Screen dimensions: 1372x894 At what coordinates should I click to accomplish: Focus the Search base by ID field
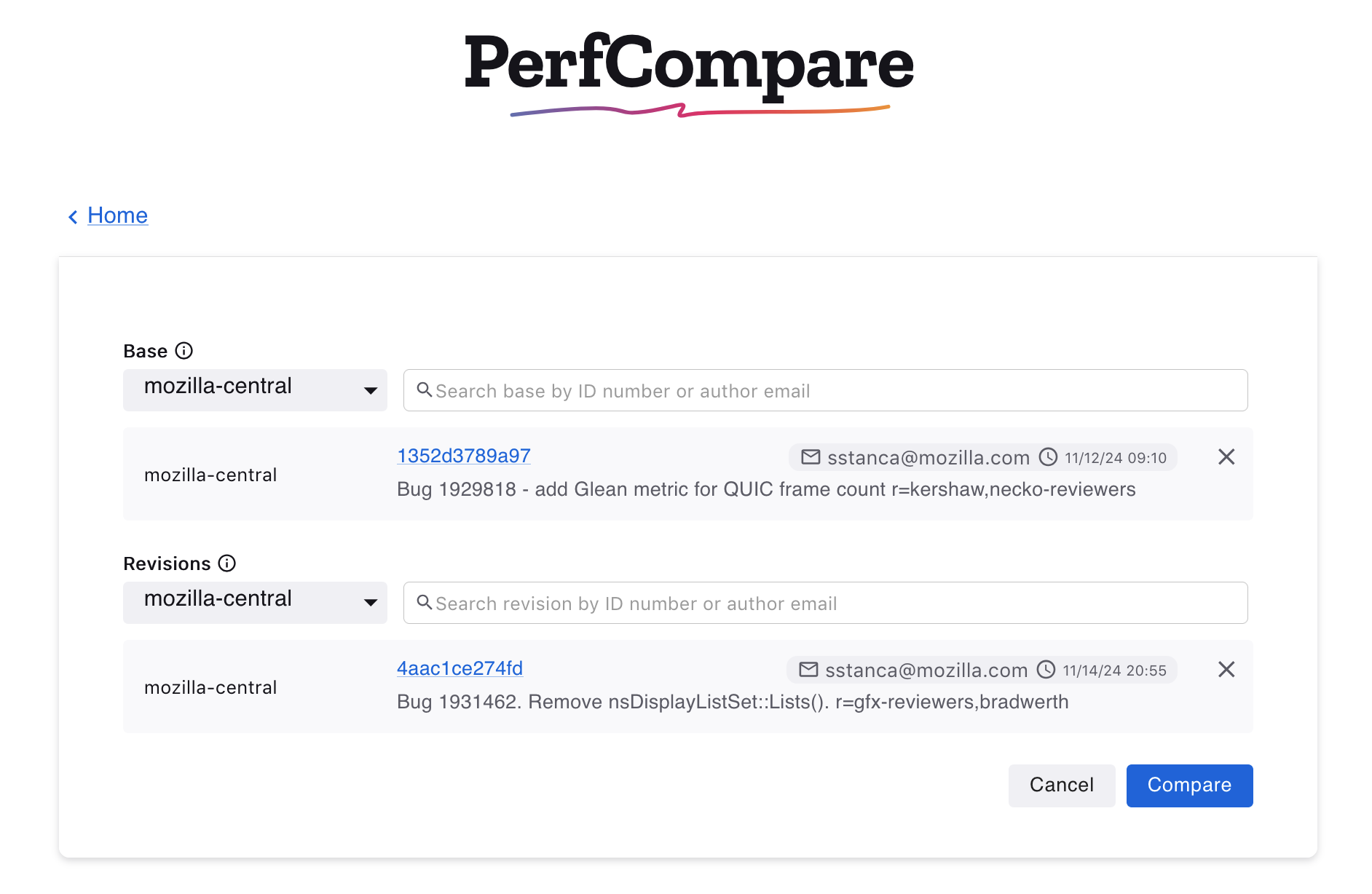(830, 391)
